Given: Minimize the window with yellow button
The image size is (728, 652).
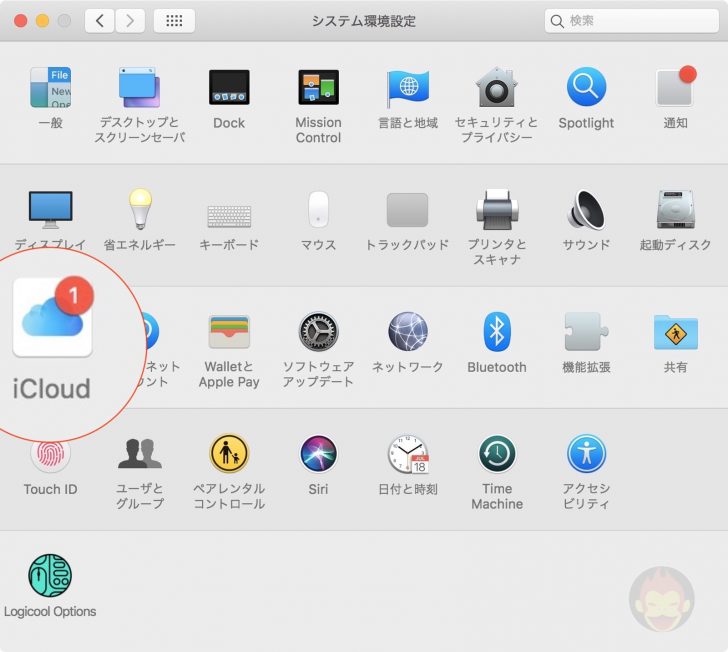Looking at the screenshot, I should click(42, 21).
